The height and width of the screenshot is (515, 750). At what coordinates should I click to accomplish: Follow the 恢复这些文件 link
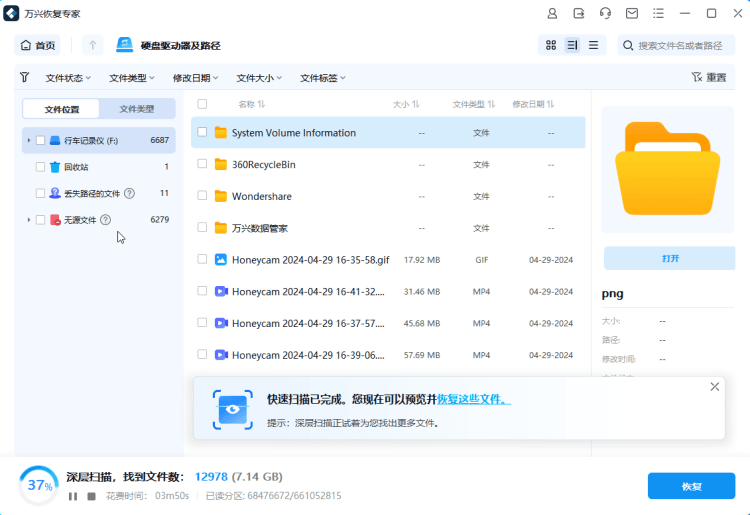click(474, 399)
